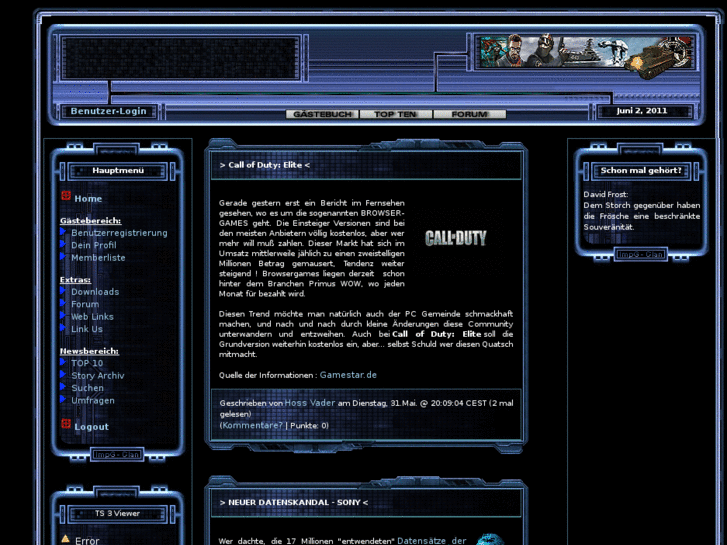Click the red icon beside Home
This screenshot has width=727, height=545.
coord(66,196)
